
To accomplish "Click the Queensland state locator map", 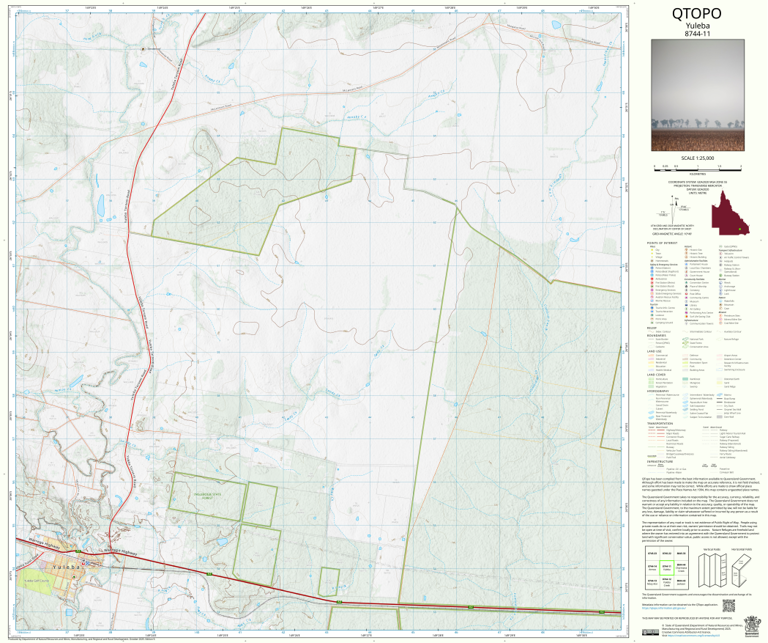I will click(x=730, y=214).
